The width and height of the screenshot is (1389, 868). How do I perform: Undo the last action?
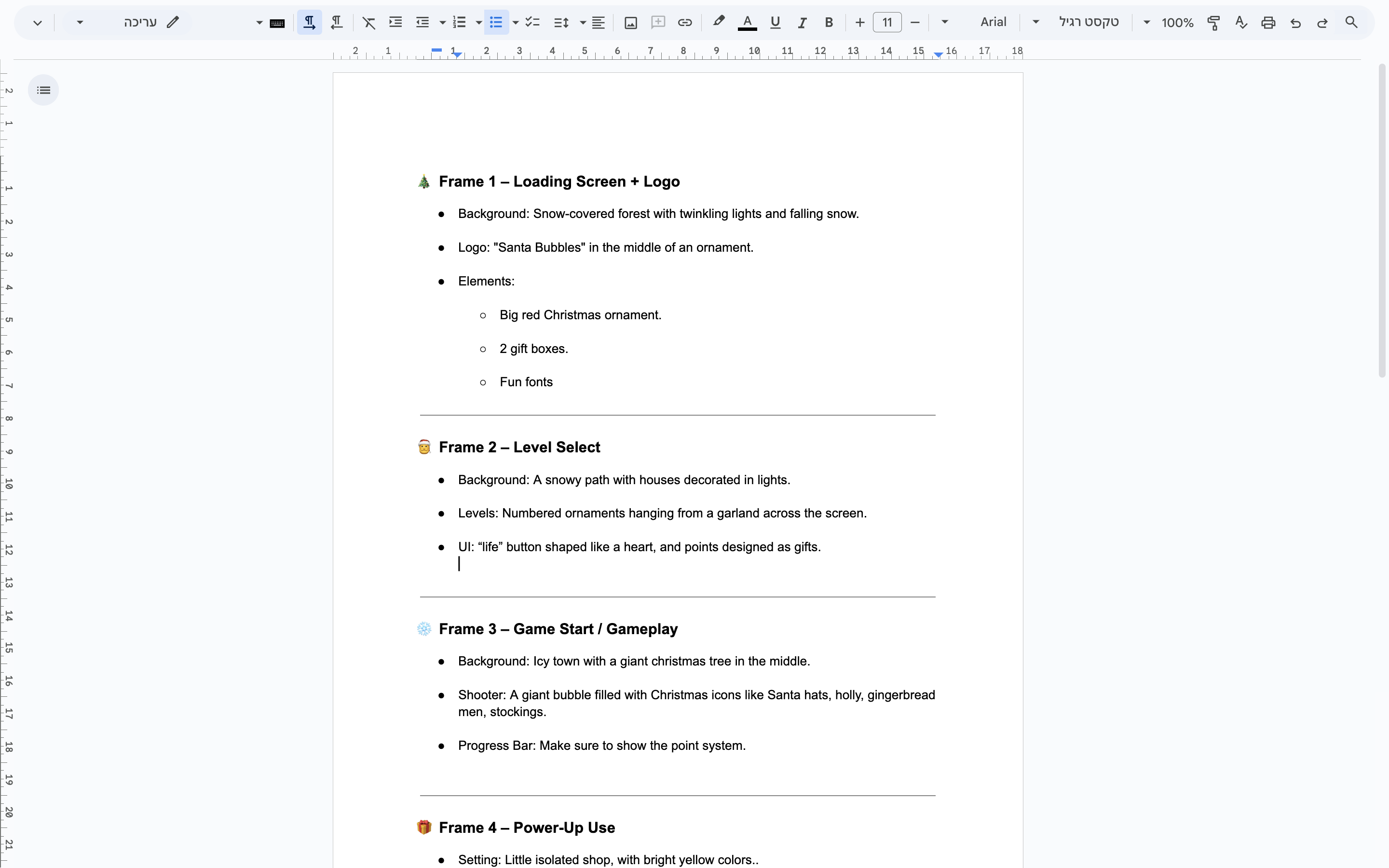coord(1295,22)
